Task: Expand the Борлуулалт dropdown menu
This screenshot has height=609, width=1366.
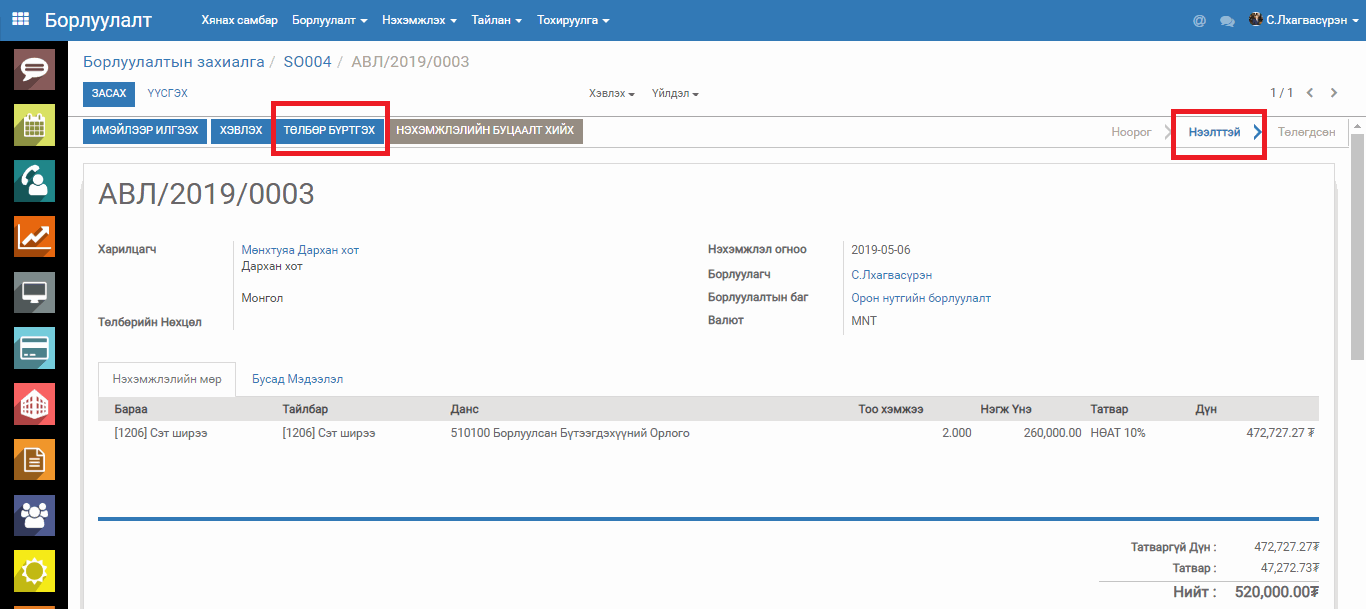Action: pos(330,20)
